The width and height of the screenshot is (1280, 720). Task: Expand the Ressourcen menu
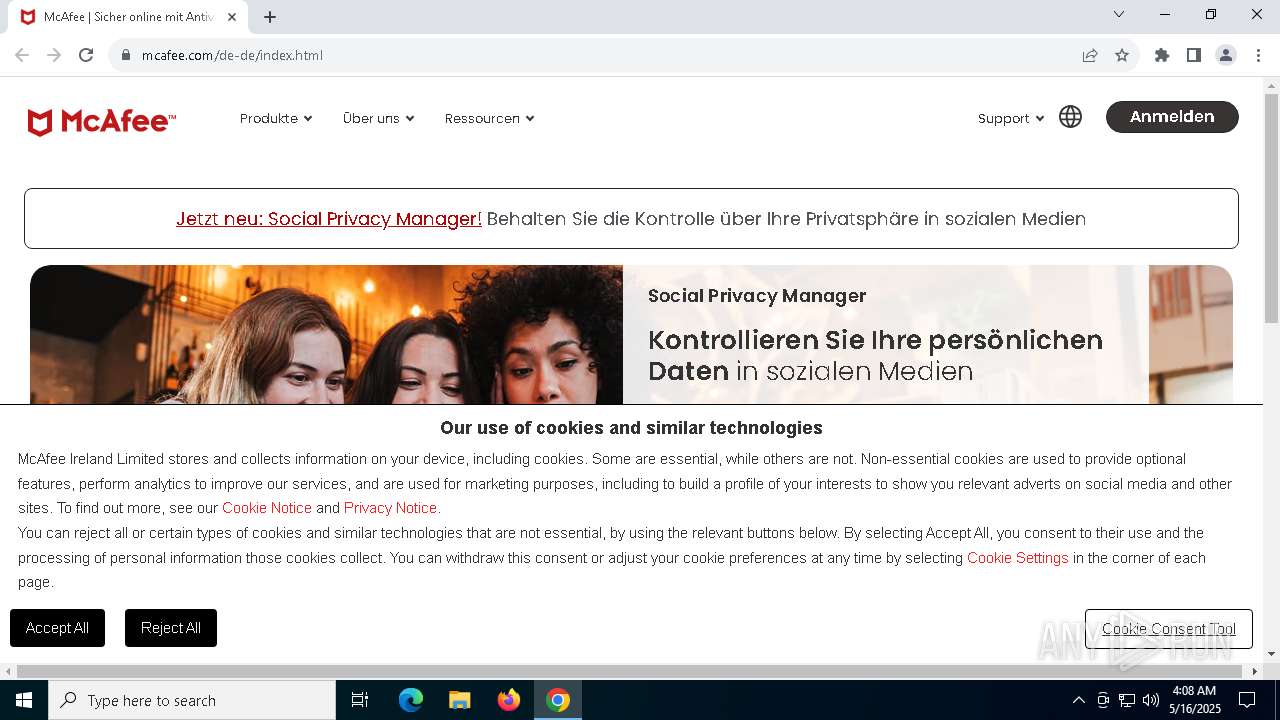point(489,118)
